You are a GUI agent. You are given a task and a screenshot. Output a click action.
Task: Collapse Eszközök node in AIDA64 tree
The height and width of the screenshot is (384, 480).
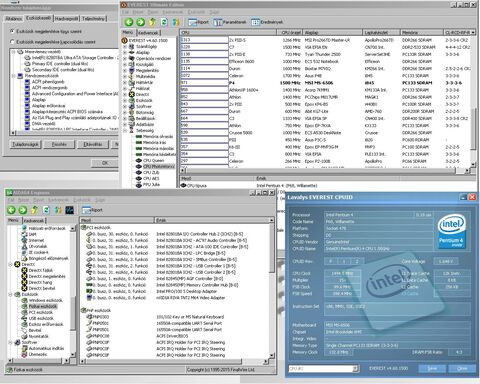pyautogui.click(x=11, y=294)
